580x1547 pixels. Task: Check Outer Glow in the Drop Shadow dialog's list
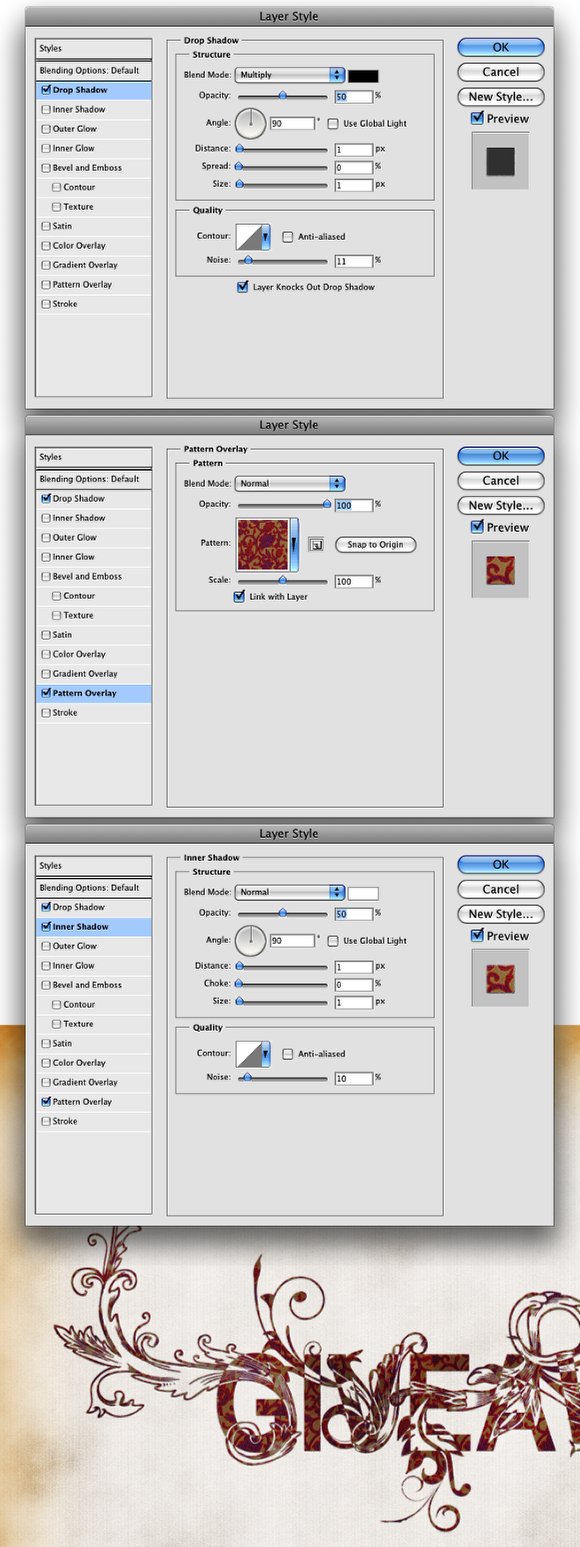(x=46, y=129)
